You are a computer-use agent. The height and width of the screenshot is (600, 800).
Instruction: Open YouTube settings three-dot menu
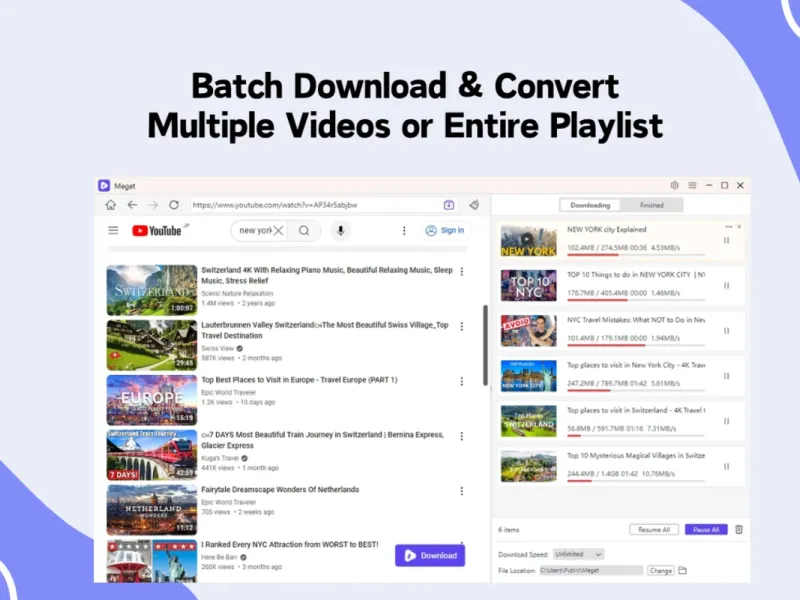[x=404, y=231]
